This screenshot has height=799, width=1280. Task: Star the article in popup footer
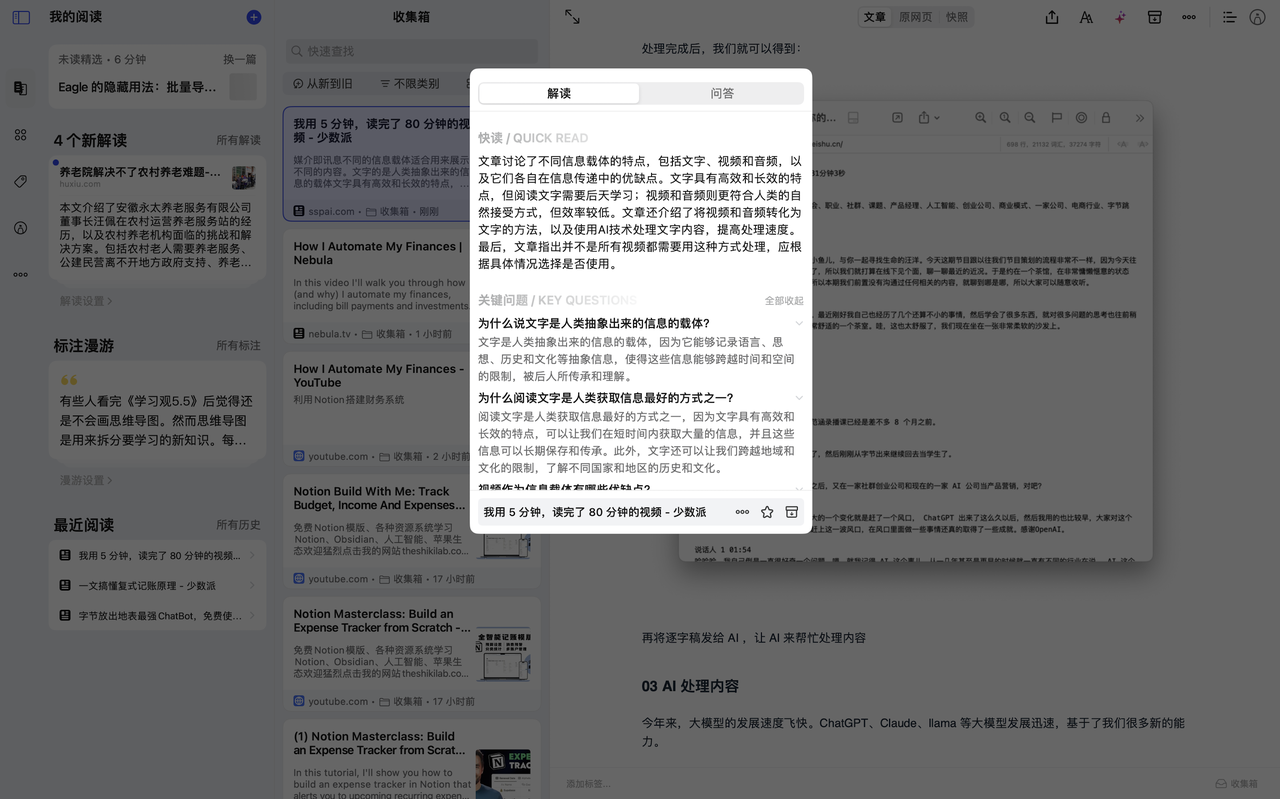pyautogui.click(x=767, y=512)
